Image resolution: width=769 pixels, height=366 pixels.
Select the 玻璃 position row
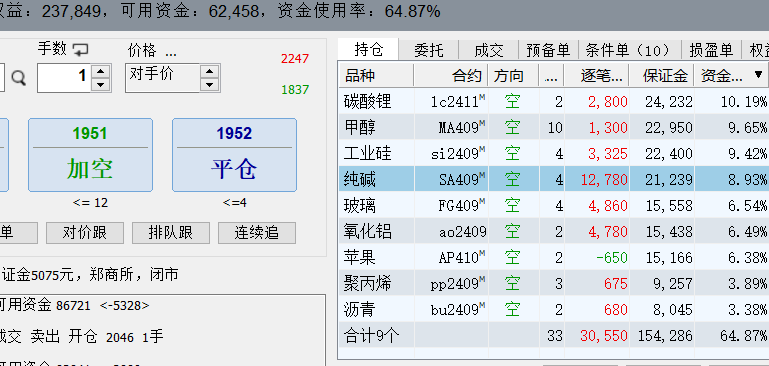(554, 205)
